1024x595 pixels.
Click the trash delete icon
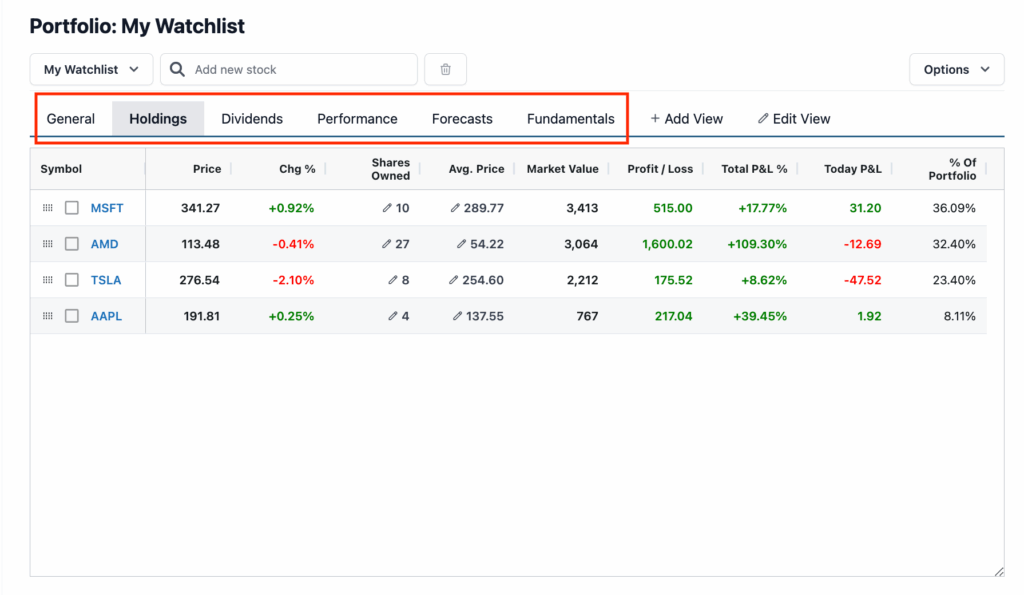point(445,70)
